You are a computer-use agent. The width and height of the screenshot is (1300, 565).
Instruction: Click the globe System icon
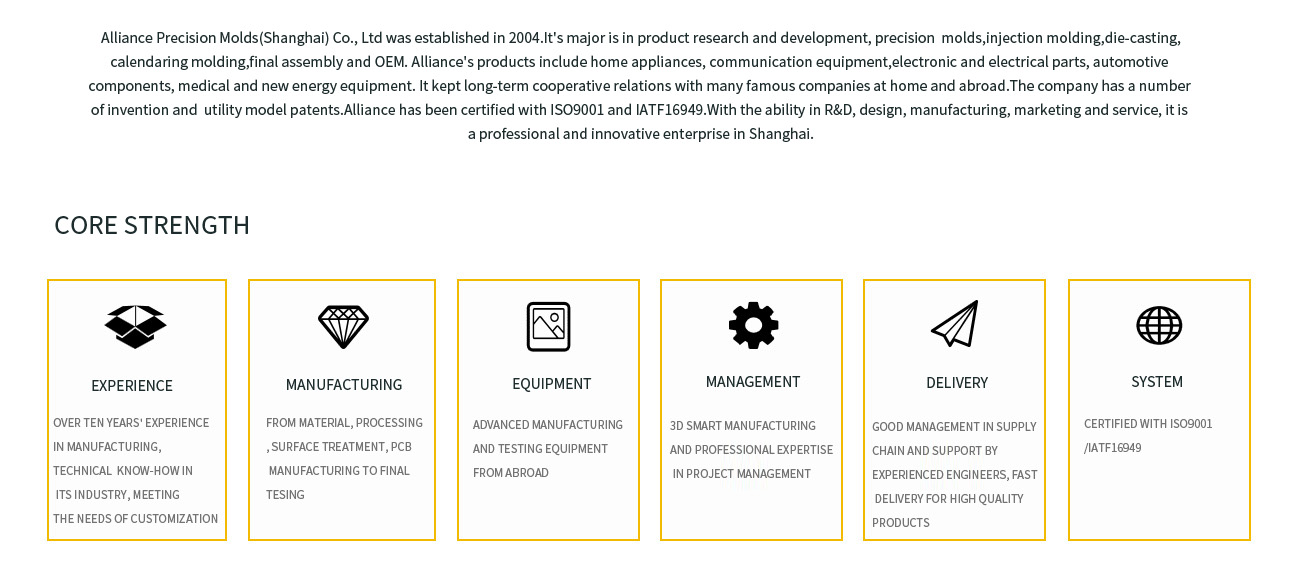tap(1159, 325)
